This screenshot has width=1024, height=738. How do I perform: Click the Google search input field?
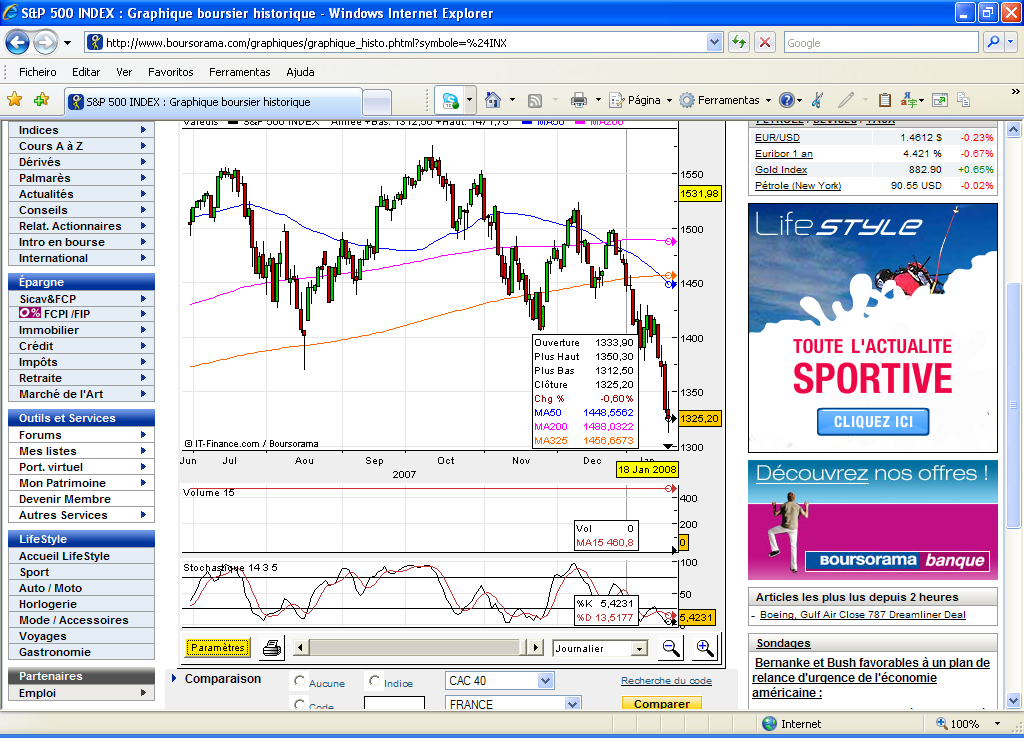coord(881,42)
